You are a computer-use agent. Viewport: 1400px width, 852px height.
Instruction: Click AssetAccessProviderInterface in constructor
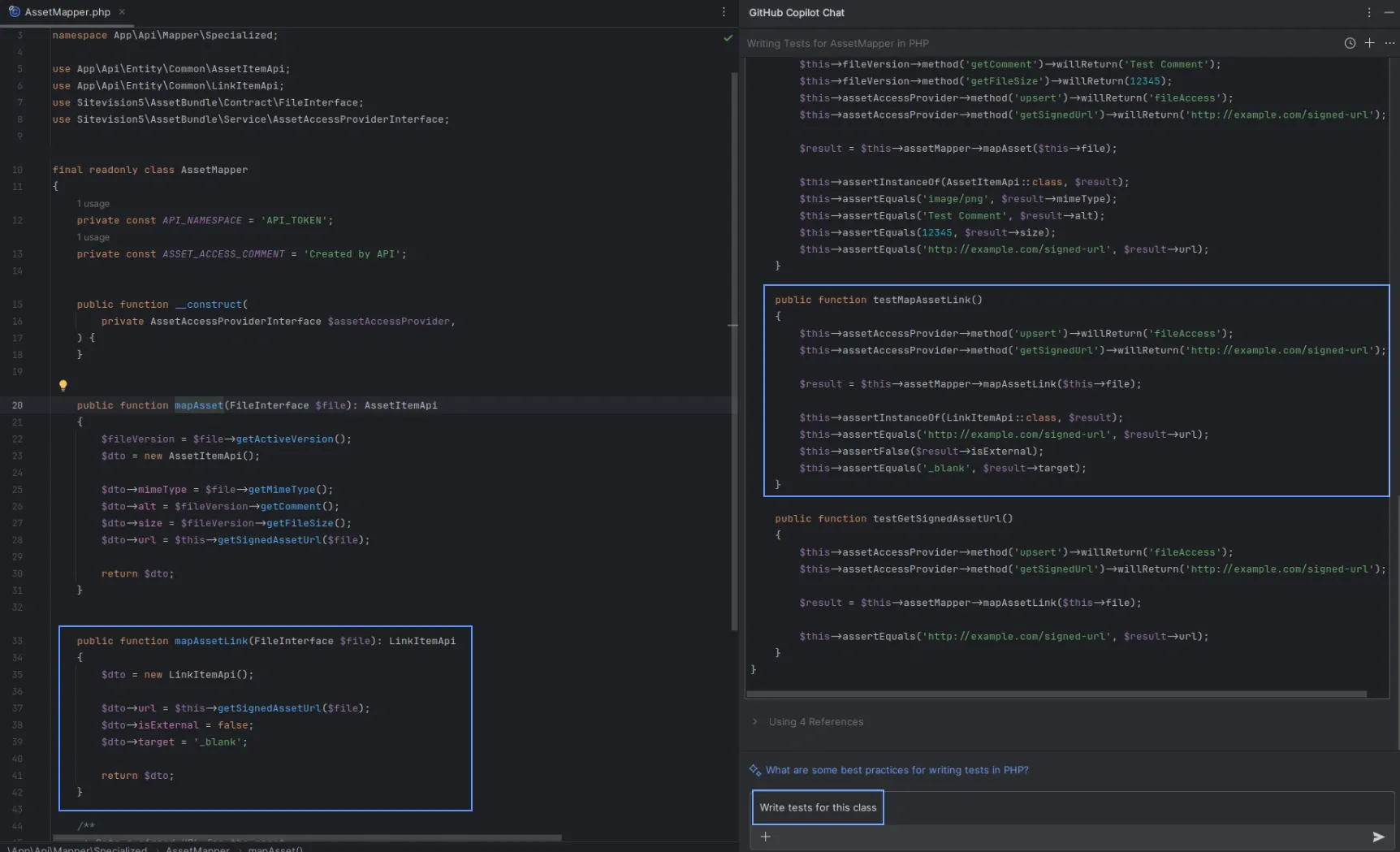[235, 322]
